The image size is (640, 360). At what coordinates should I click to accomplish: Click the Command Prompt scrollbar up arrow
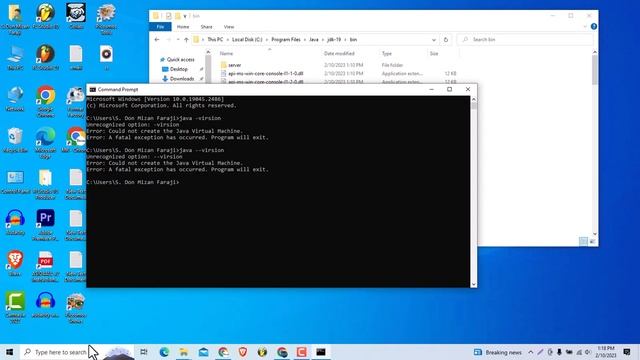(473, 99)
